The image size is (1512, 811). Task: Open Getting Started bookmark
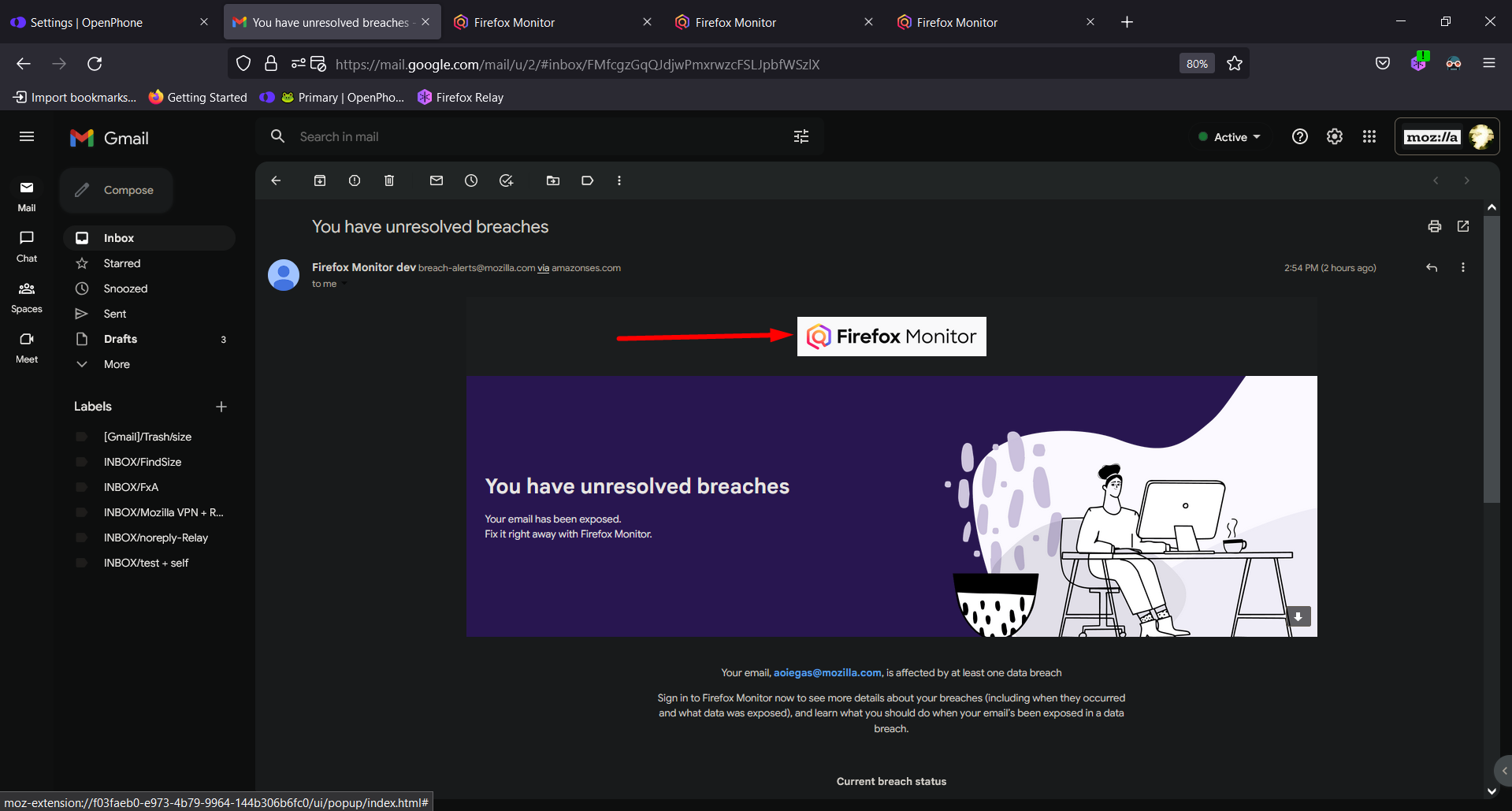198,97
